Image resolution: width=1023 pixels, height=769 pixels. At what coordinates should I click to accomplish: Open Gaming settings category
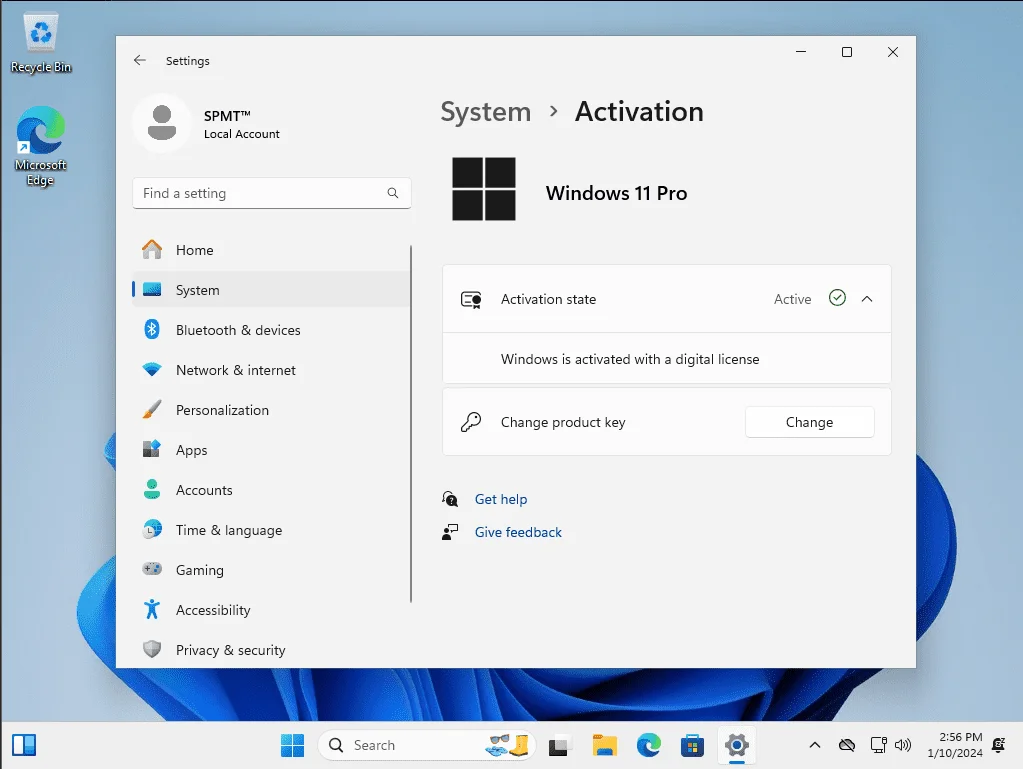click(271, 569)
